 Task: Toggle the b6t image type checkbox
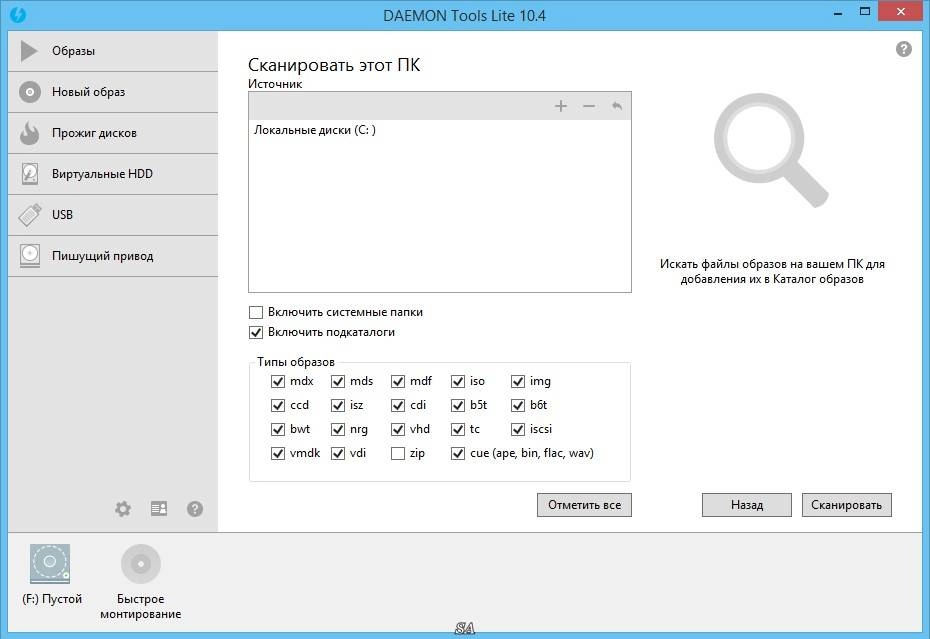[x=518, y=405]
